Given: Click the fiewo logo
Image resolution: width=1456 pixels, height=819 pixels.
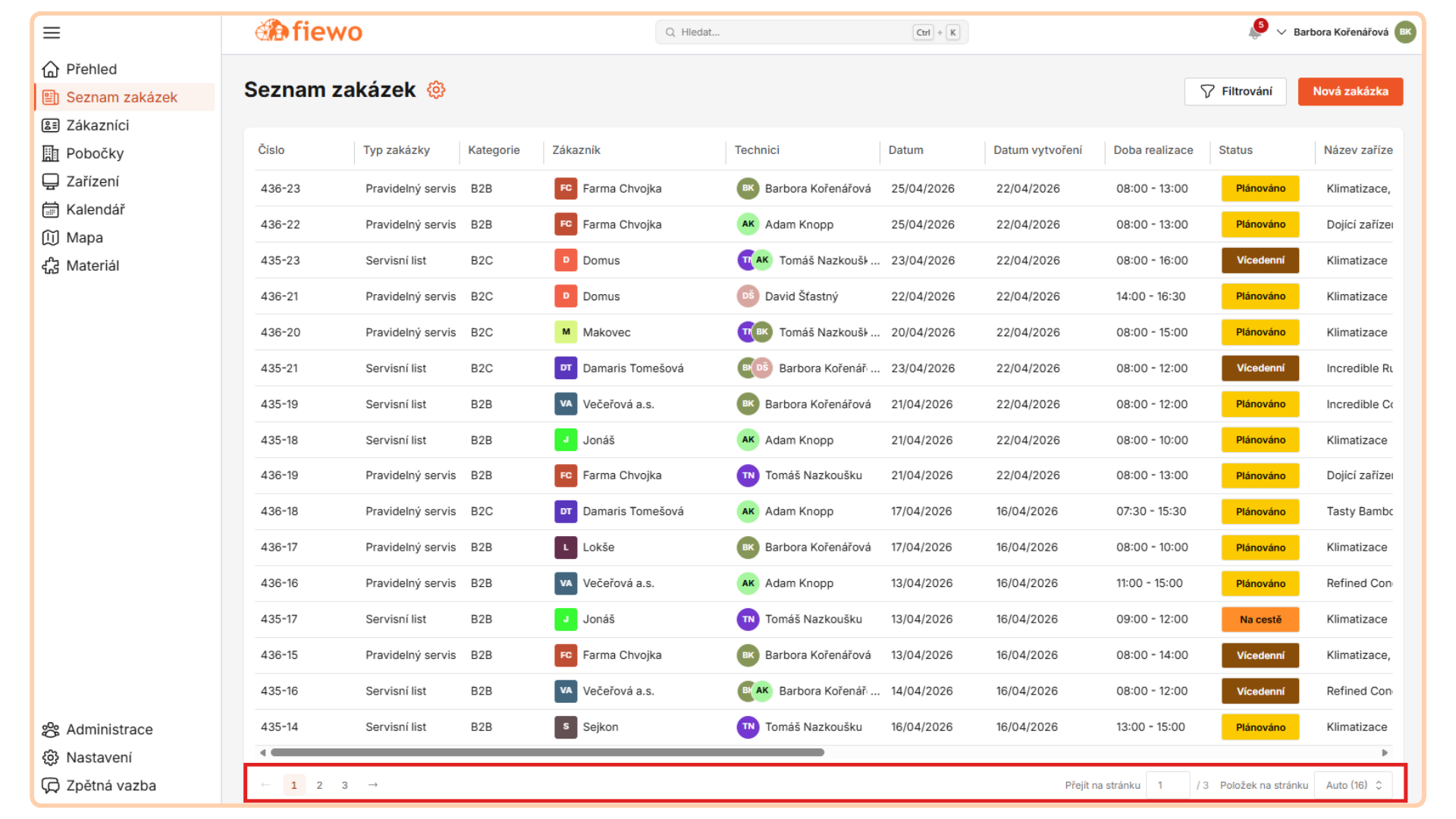Looking at the screenshot, I should point(309,31).
